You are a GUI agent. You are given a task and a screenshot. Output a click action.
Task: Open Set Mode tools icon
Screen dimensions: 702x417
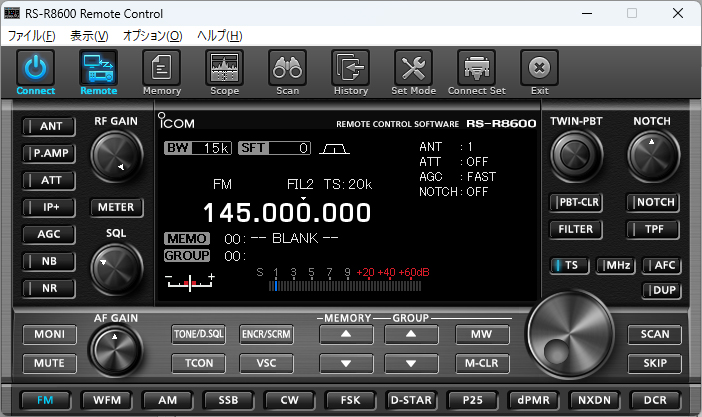point(413,68)
